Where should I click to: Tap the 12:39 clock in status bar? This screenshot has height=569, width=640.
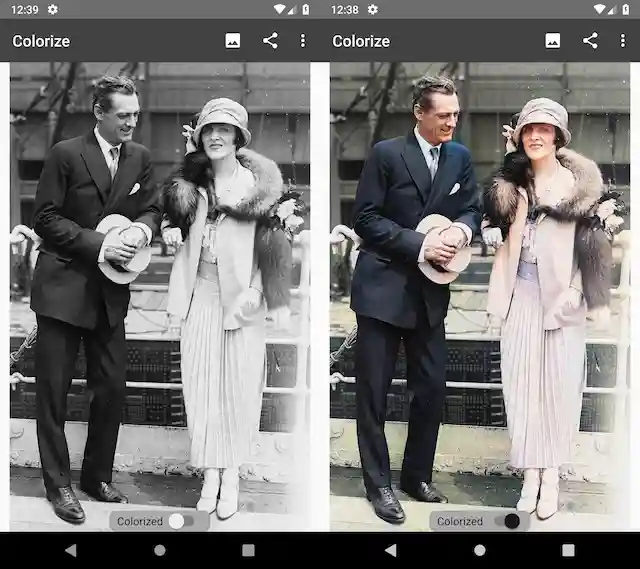[24, 9]
